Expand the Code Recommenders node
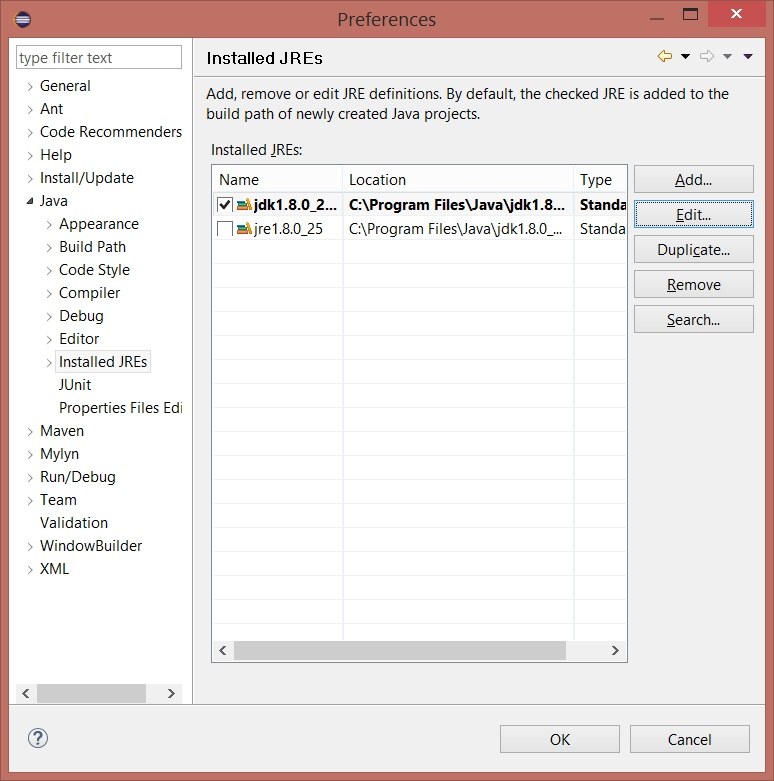774x781 pixels. pos(30,132)
